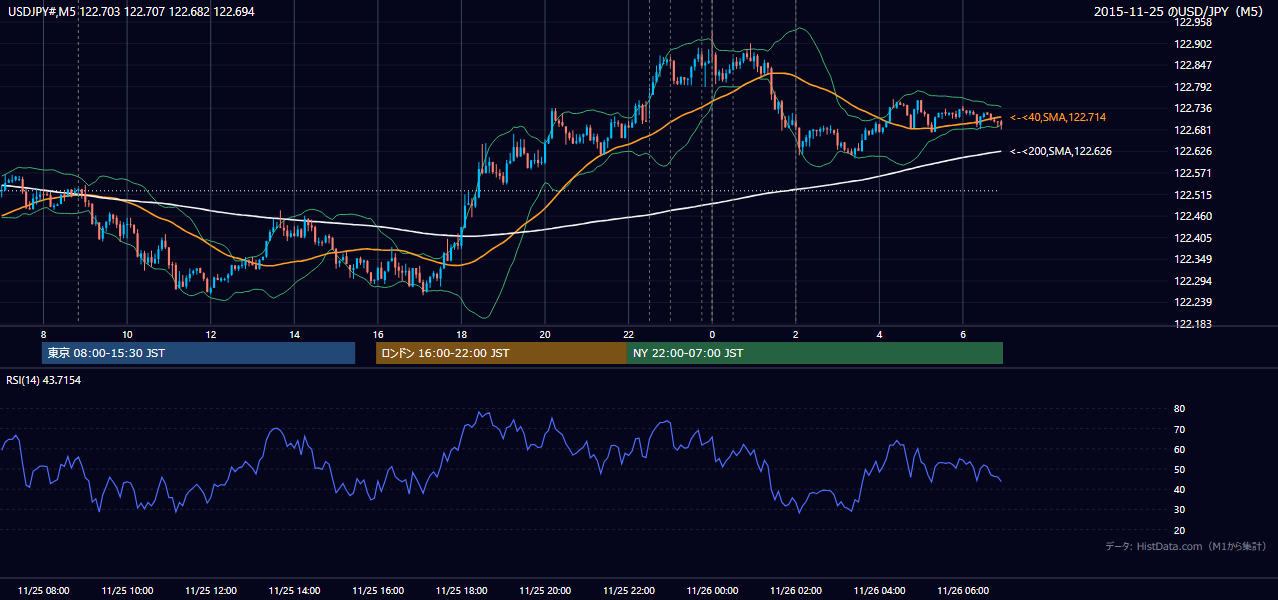Image resolution: width=1278 pixels, height=600 pixels.
Task: Click the Tokyo 08:00-15:30 JST session bar
Action: click(198, 353)
